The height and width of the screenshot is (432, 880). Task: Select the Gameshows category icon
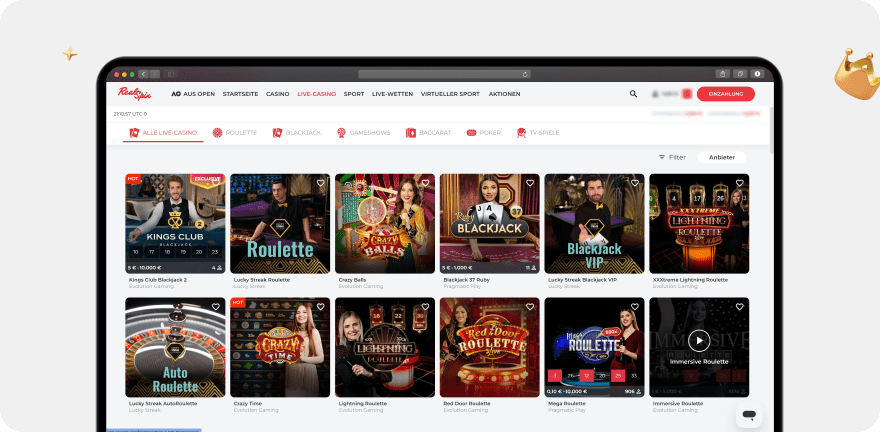341,133
